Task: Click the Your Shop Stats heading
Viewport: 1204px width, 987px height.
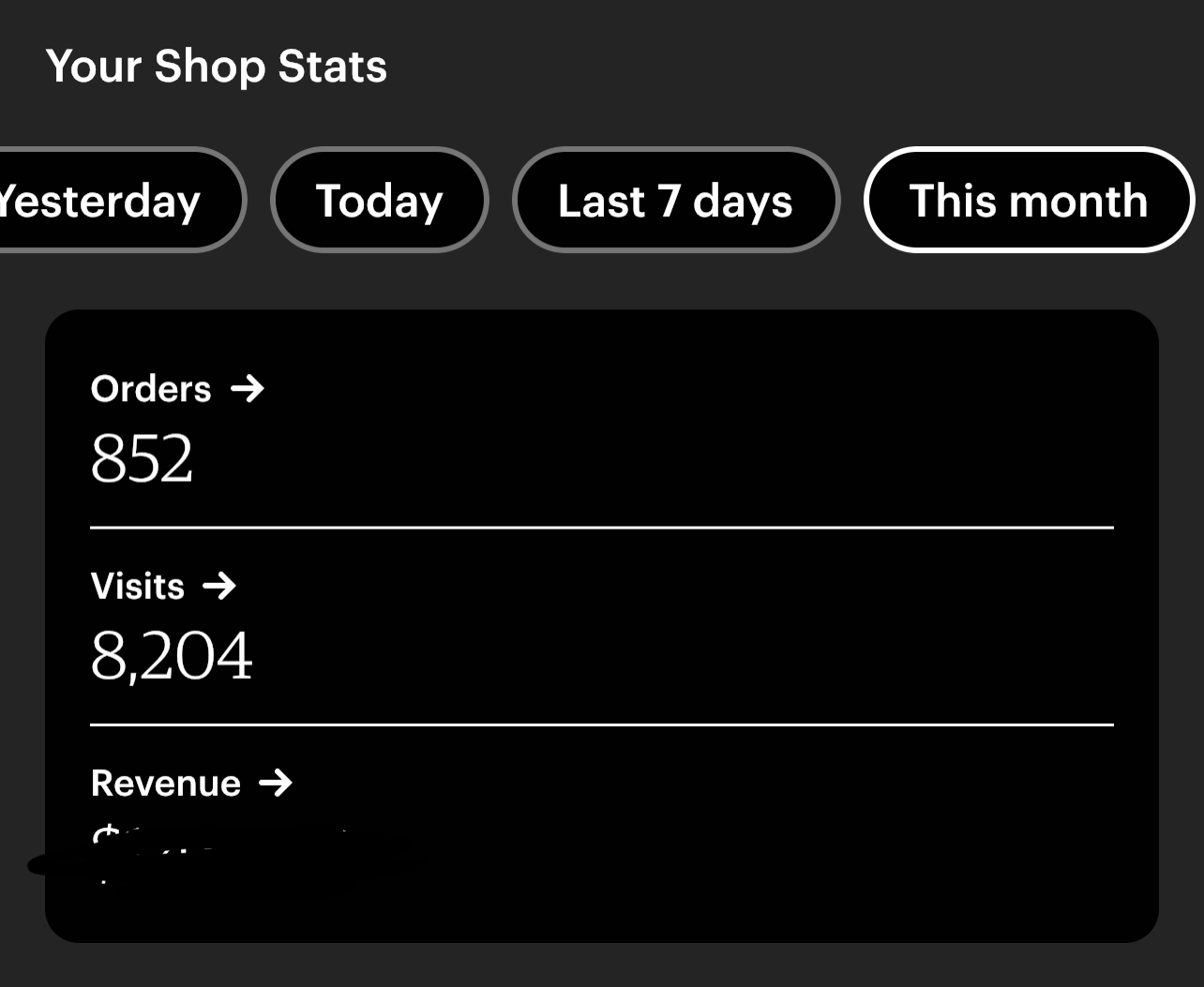Action: click(217, 67)
